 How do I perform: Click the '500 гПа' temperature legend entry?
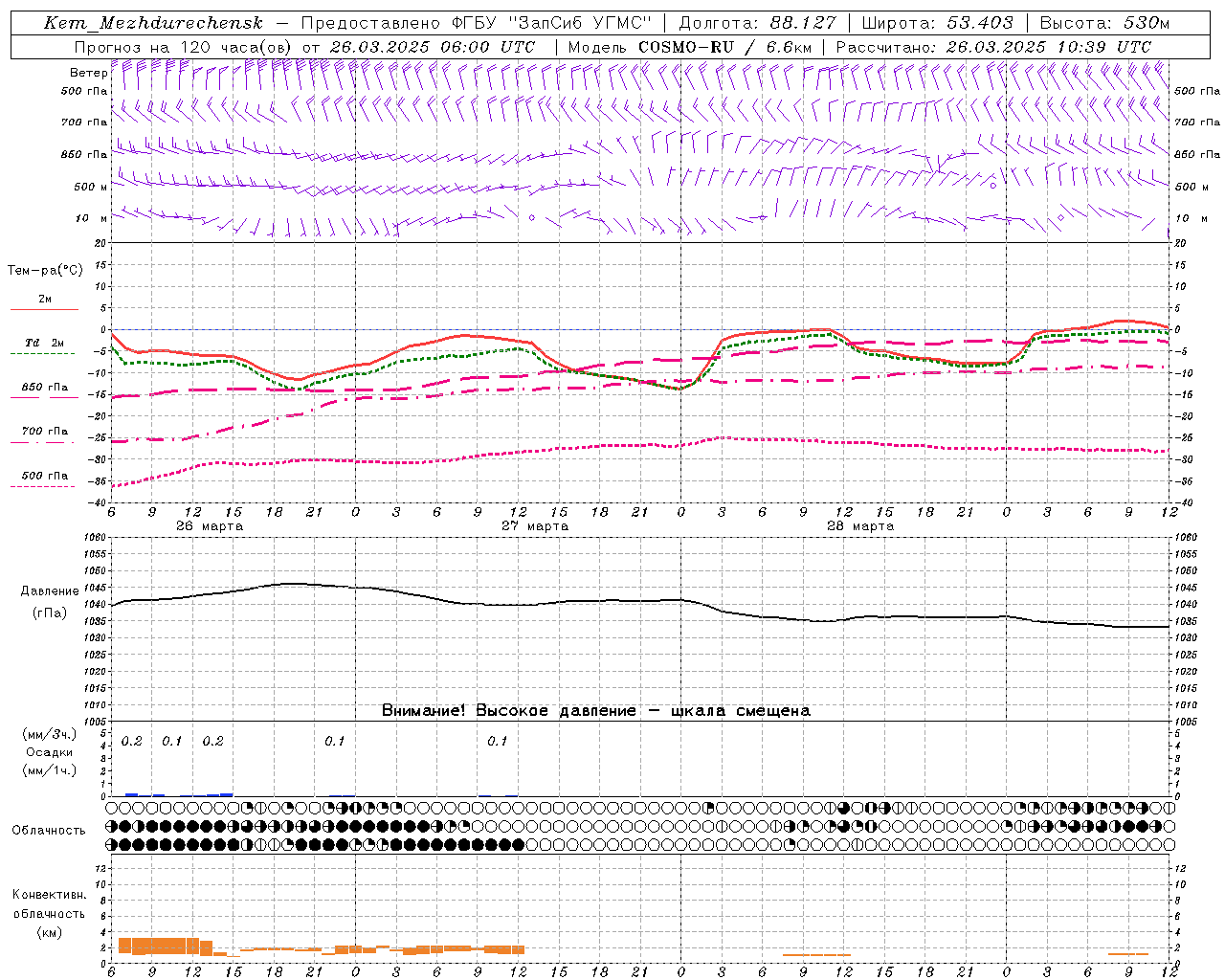point(45,476)
